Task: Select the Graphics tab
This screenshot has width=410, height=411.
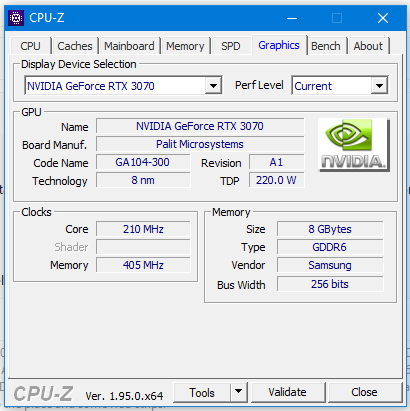Action: tap(279, 45)
